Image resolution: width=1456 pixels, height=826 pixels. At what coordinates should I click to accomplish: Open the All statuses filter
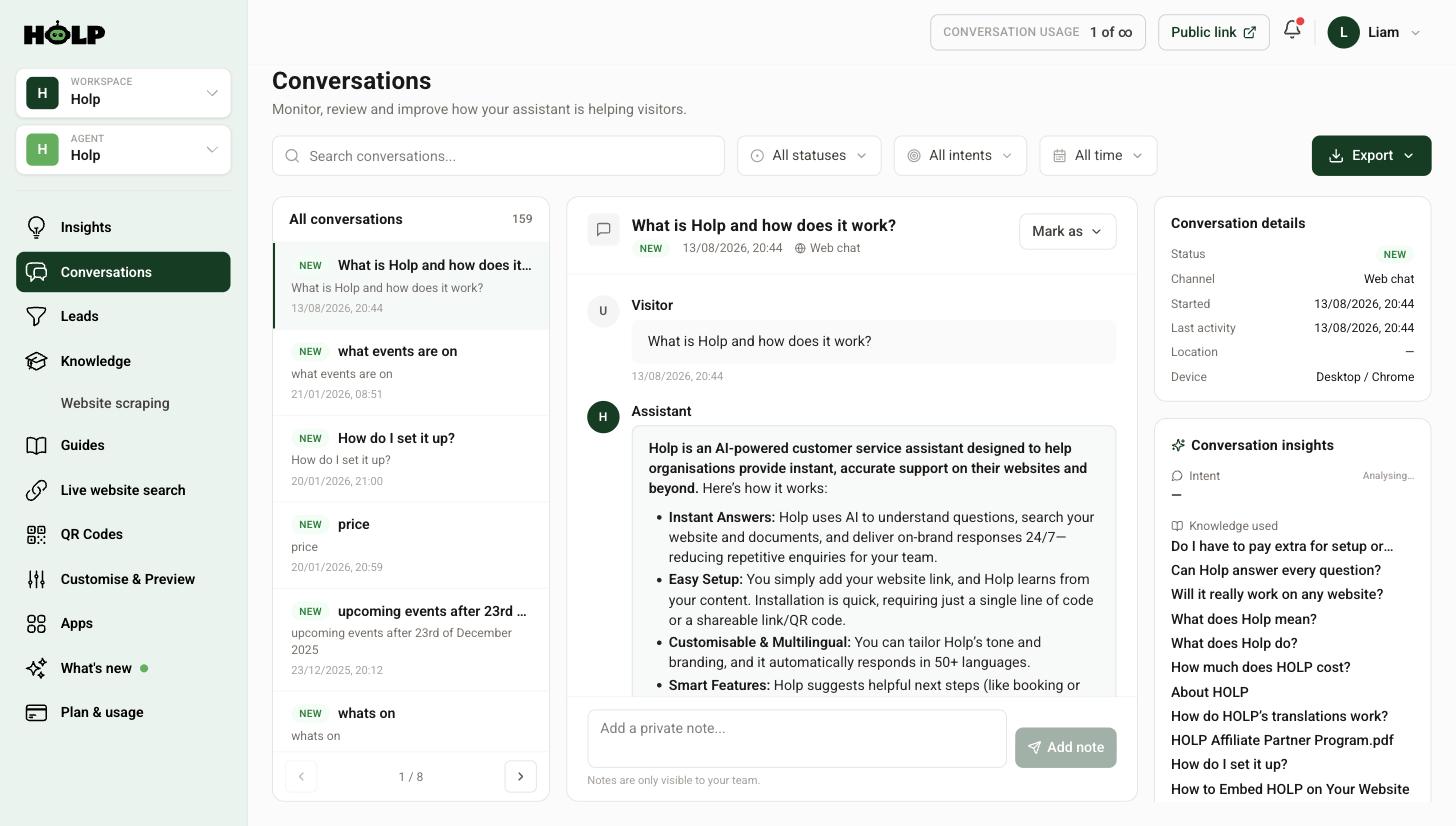pos(809,156)
